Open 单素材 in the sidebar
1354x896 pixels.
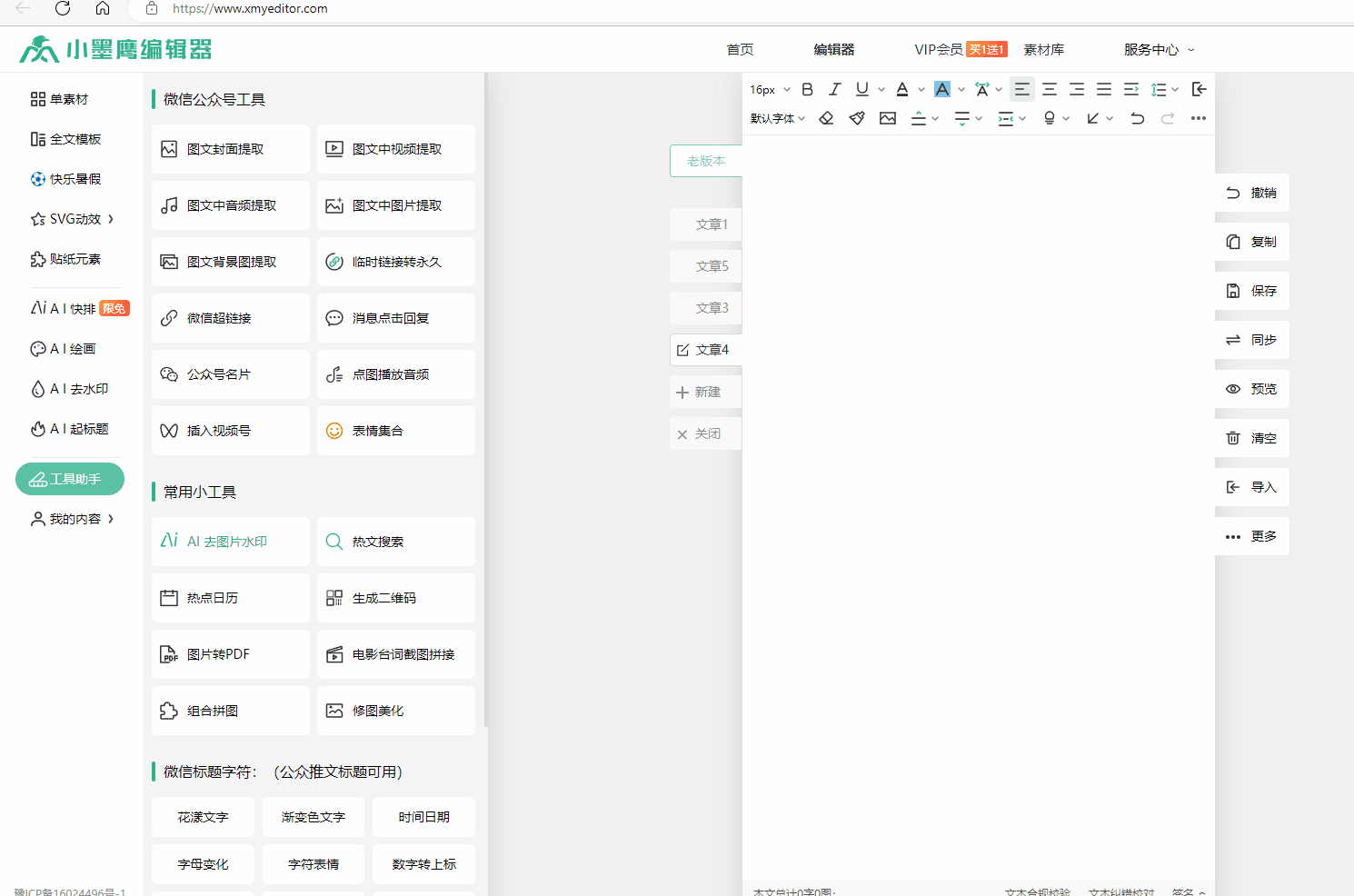click(x=60, y=99)
